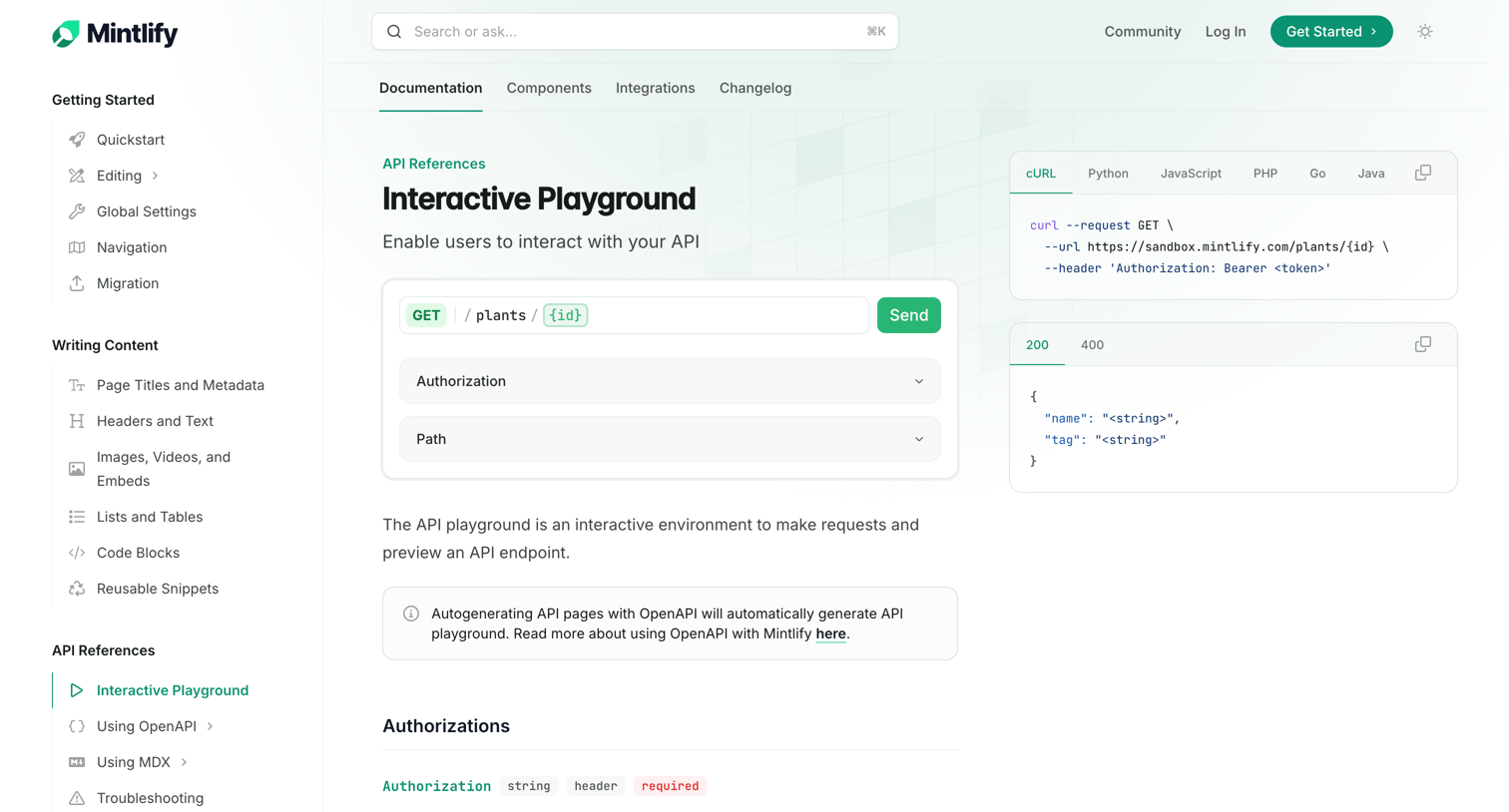The height and width of the screenshot is (812, 1509).
Task: Click the green Send button
Action: 908,315
